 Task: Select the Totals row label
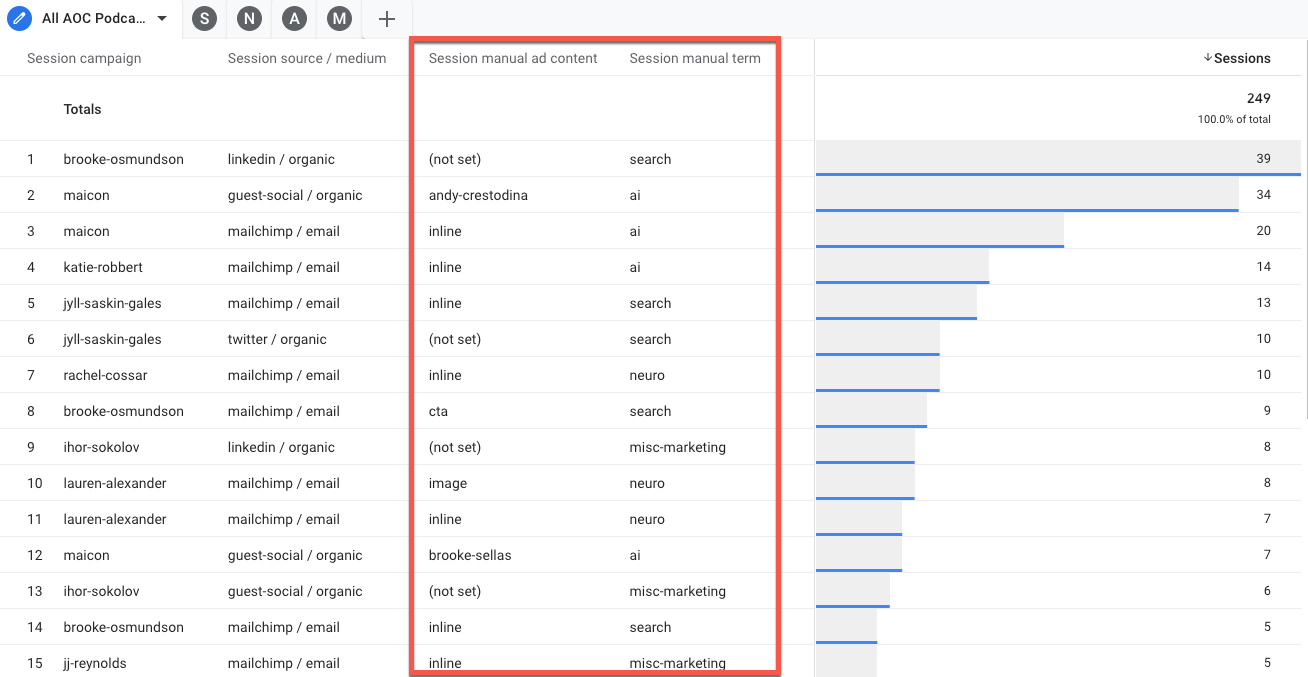82,109
